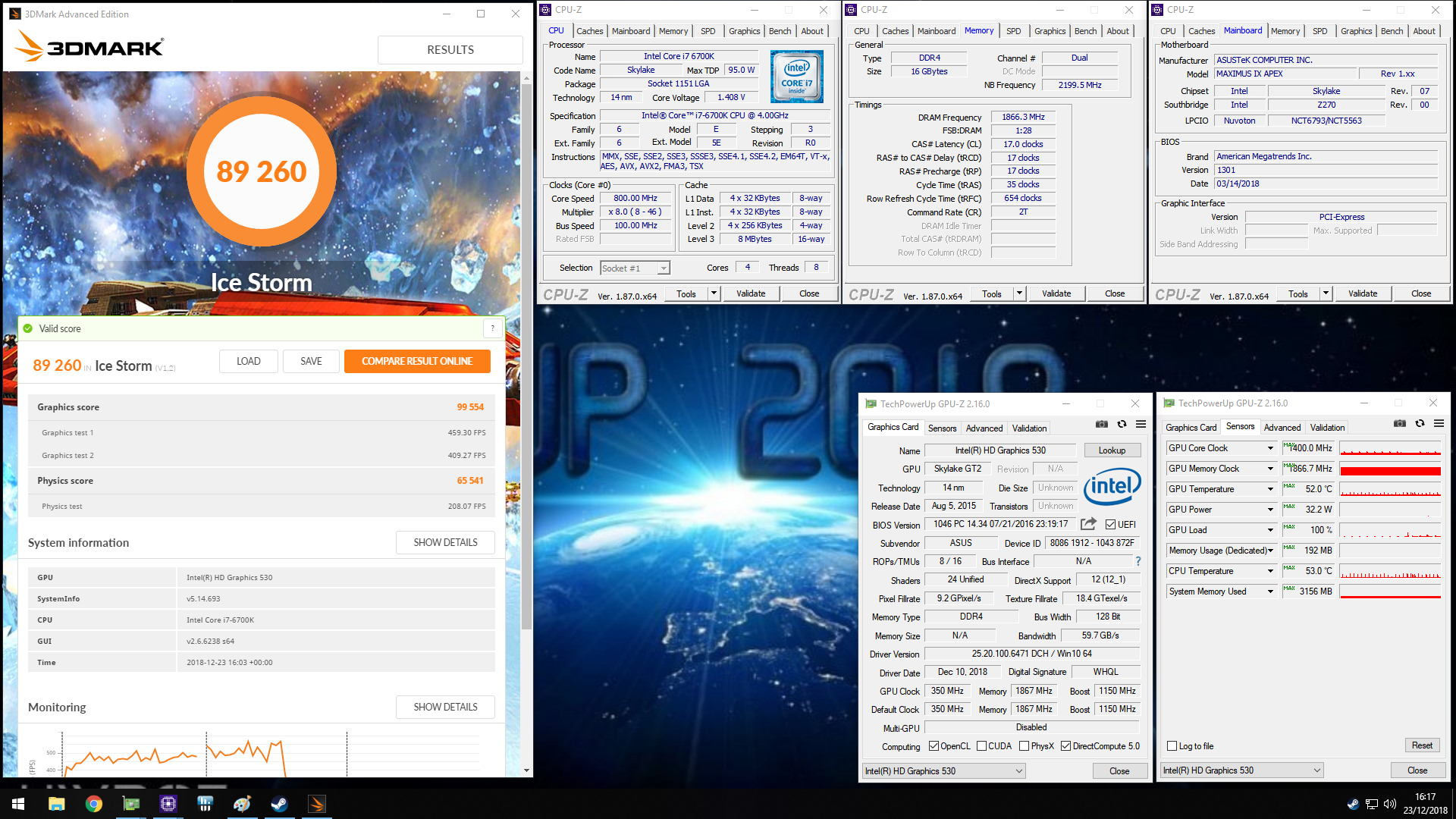The image size is (1456, 819).
Task: Open SPD tab in middle CPU-Z window
Action: point(1013,31)
